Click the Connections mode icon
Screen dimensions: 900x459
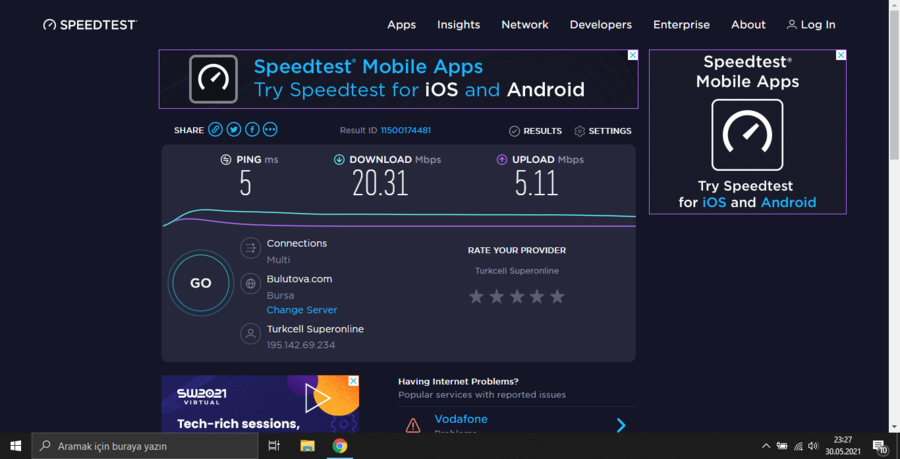(x=251, y=248)
